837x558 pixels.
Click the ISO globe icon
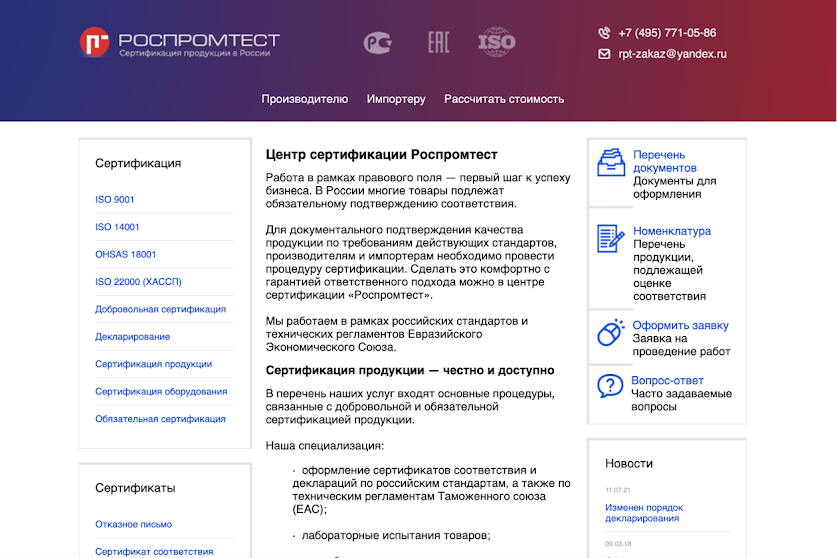496,42
